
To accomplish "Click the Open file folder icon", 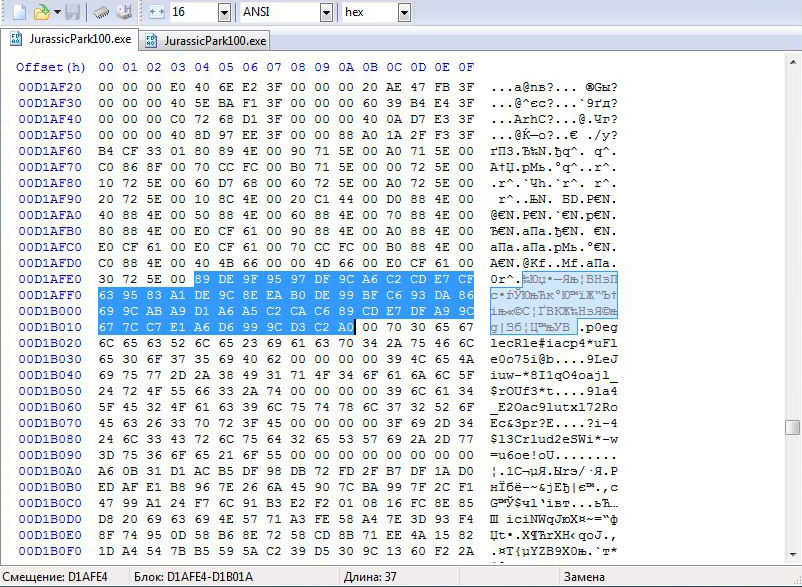I will click(40, 12).
